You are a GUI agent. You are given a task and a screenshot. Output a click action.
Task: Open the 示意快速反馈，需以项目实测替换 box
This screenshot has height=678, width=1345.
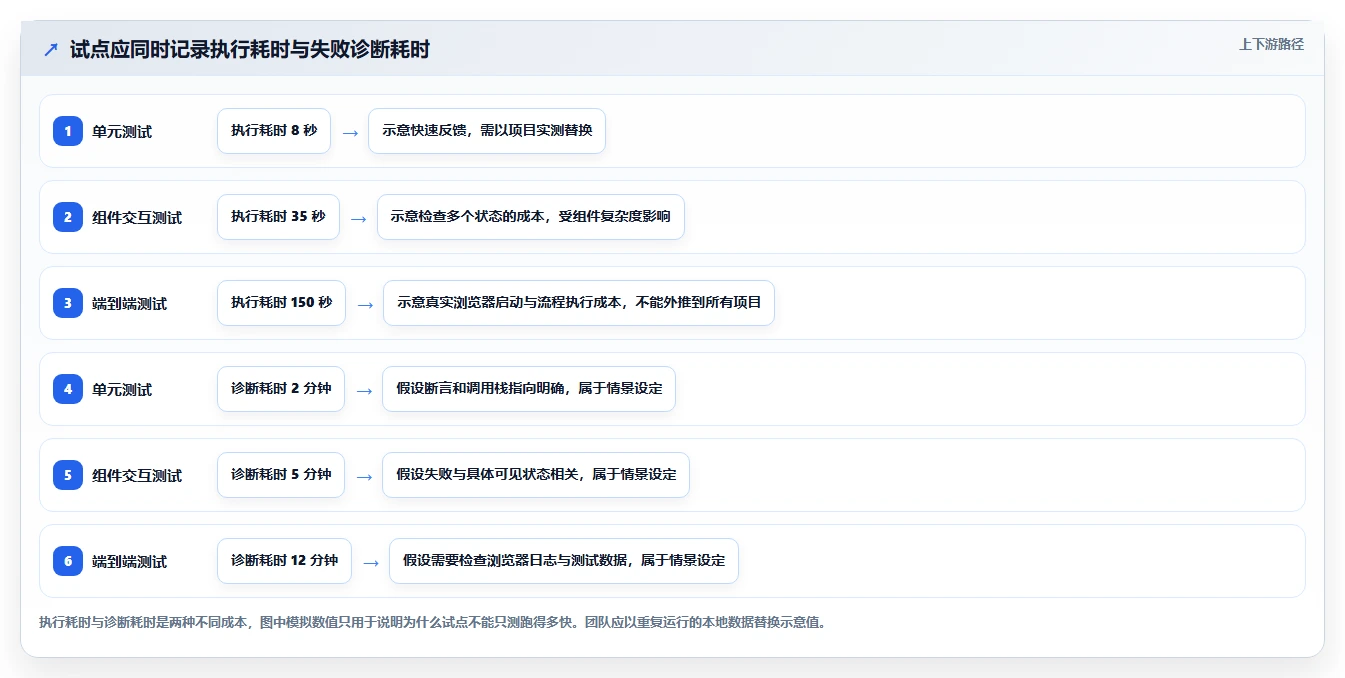click(x=487, y=131)
